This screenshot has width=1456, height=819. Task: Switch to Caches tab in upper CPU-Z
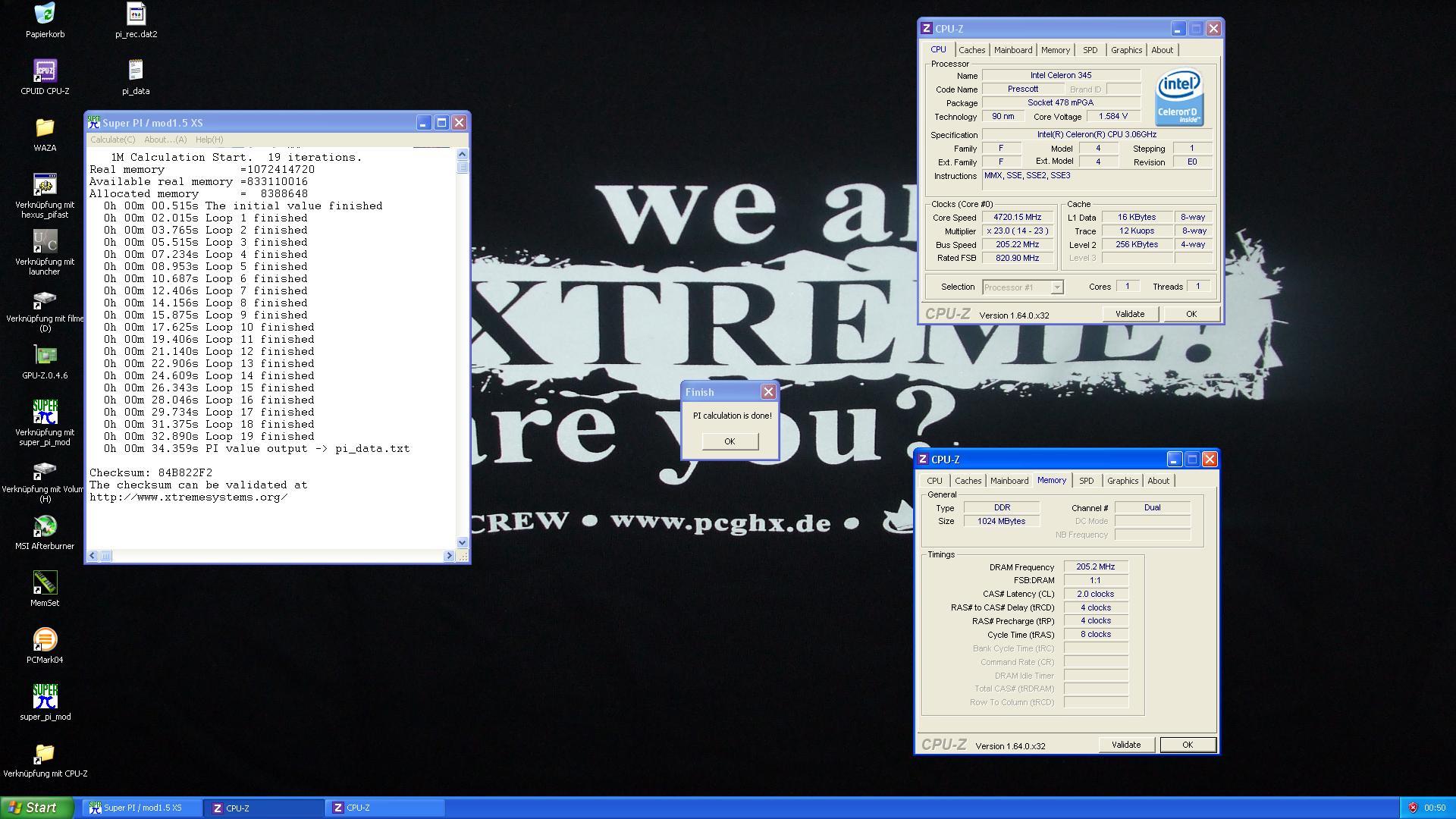tap(971, 50)
